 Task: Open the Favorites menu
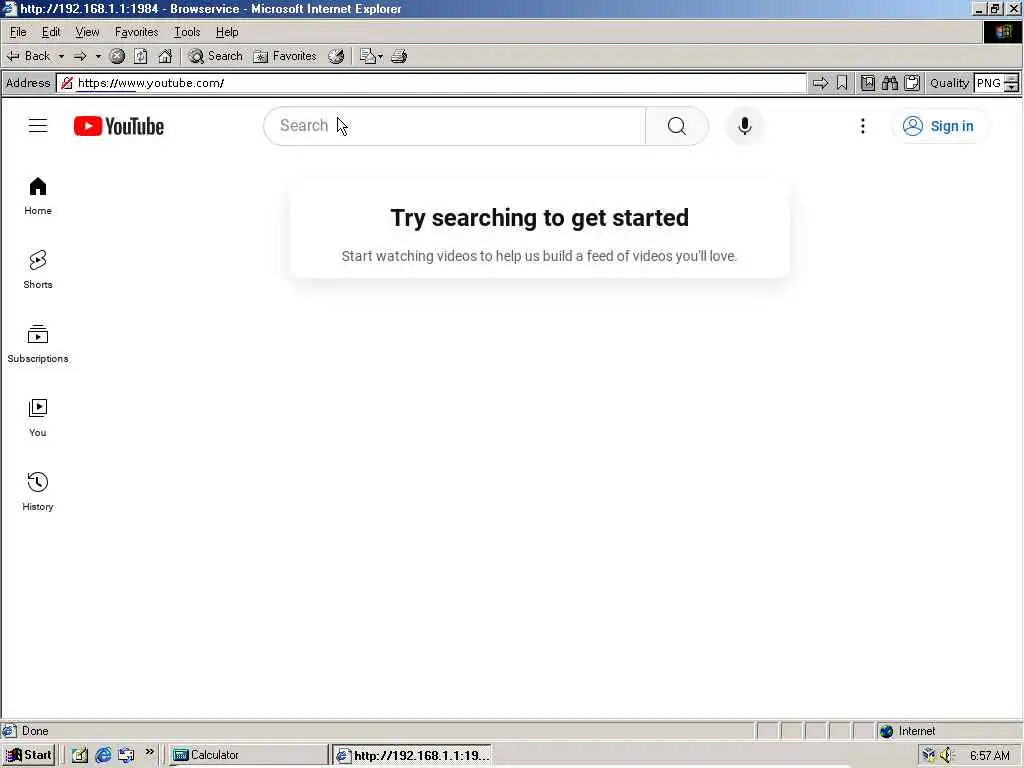pos(136,32)
